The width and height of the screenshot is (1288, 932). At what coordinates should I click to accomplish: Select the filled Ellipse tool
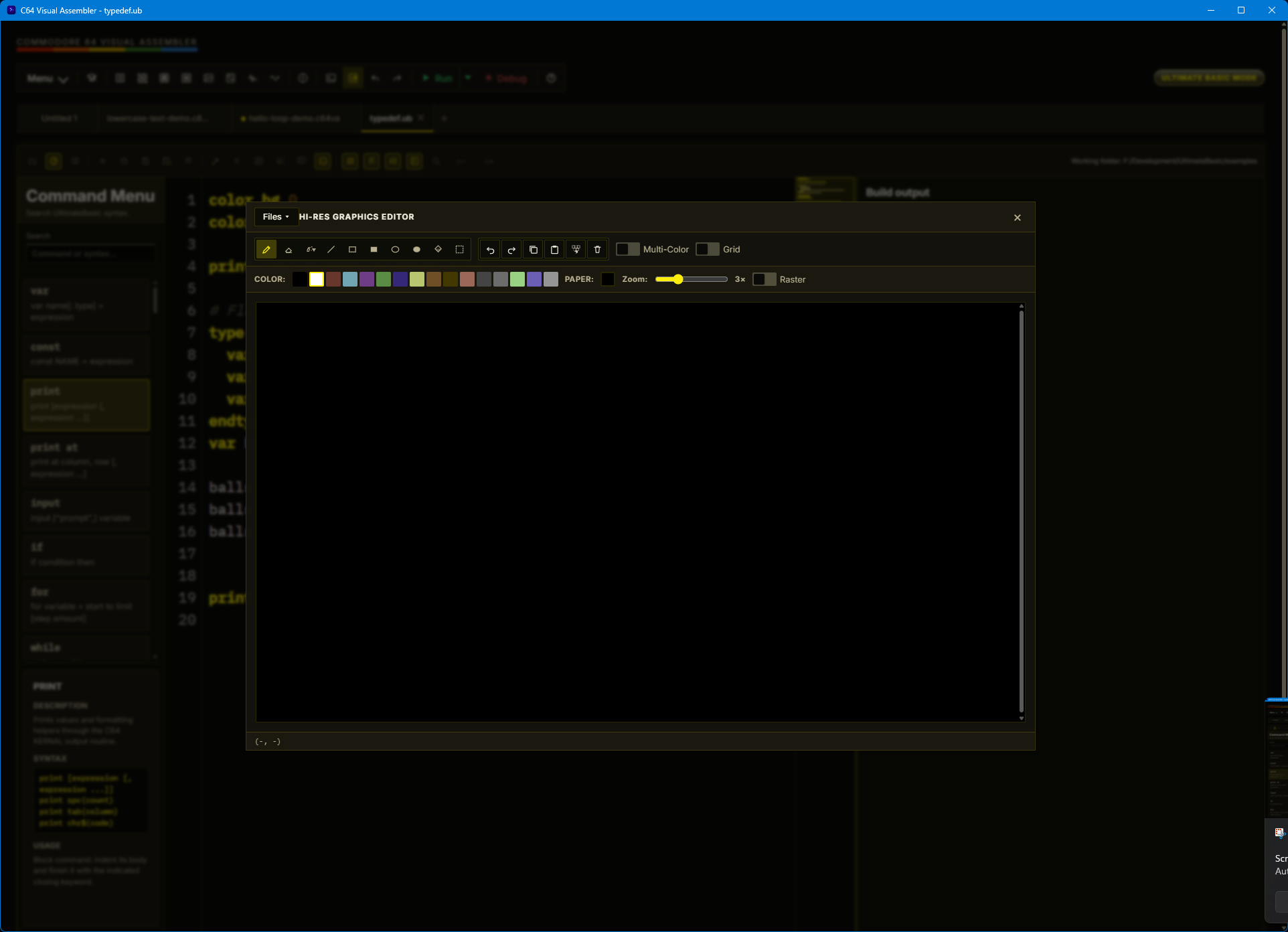coord(416,250)
